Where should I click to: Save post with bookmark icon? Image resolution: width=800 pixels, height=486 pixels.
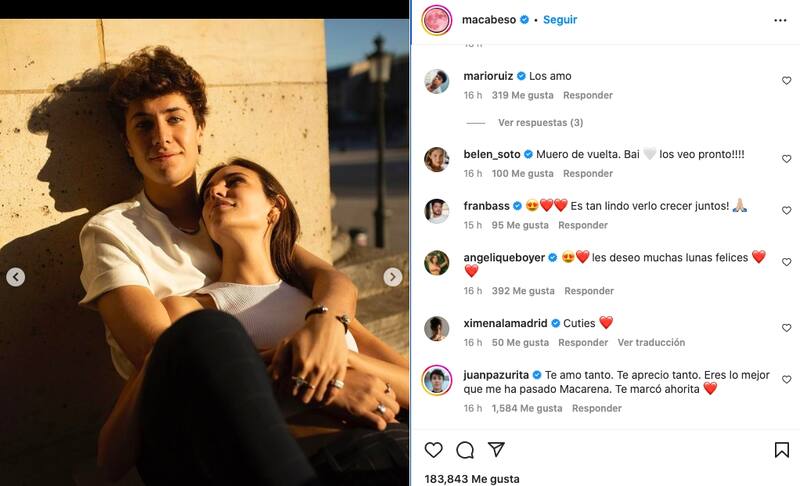pos(782,450)
